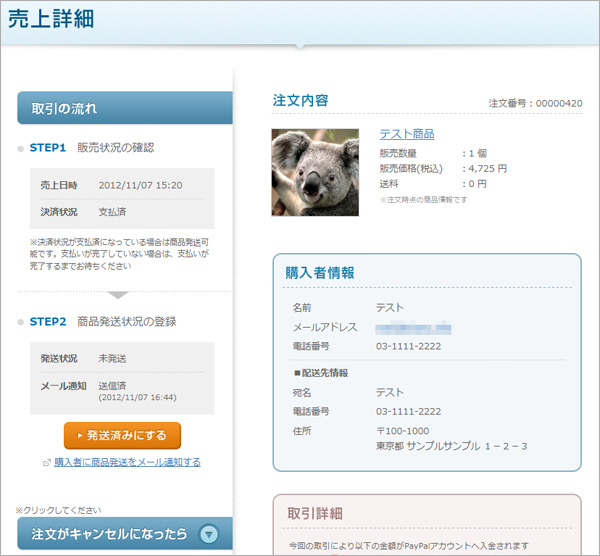Click the 購入者情報 section heading
Viewport: 600px width, 556px height.
pyautogui.click(x=319, y=272)
